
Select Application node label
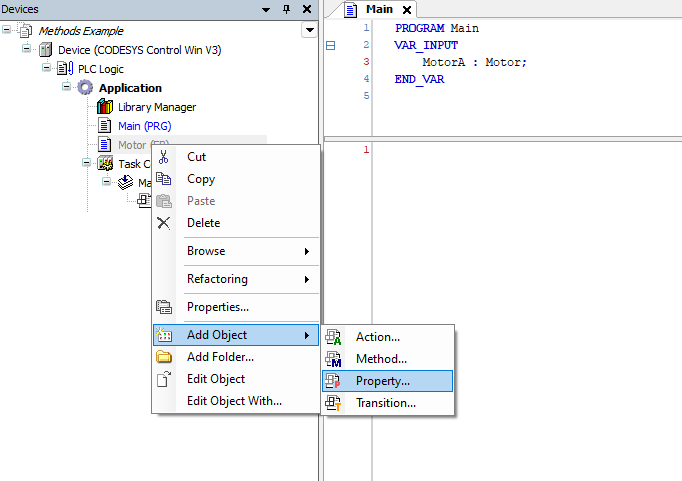point(130,88)
